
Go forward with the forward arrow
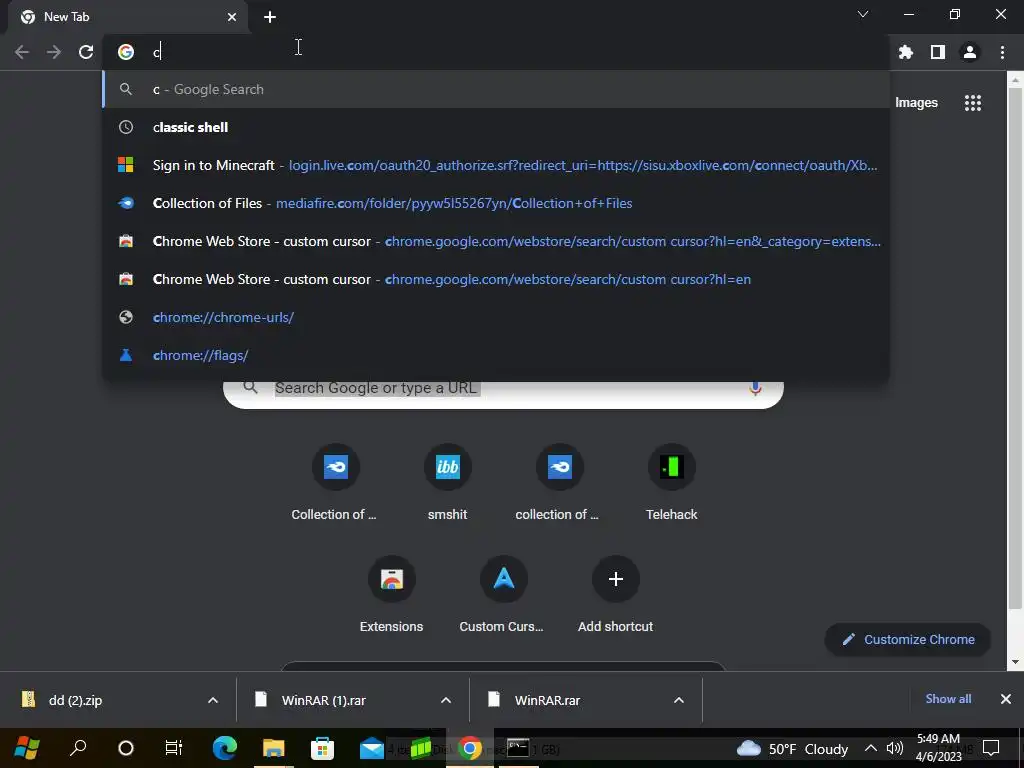click(54, 52)
